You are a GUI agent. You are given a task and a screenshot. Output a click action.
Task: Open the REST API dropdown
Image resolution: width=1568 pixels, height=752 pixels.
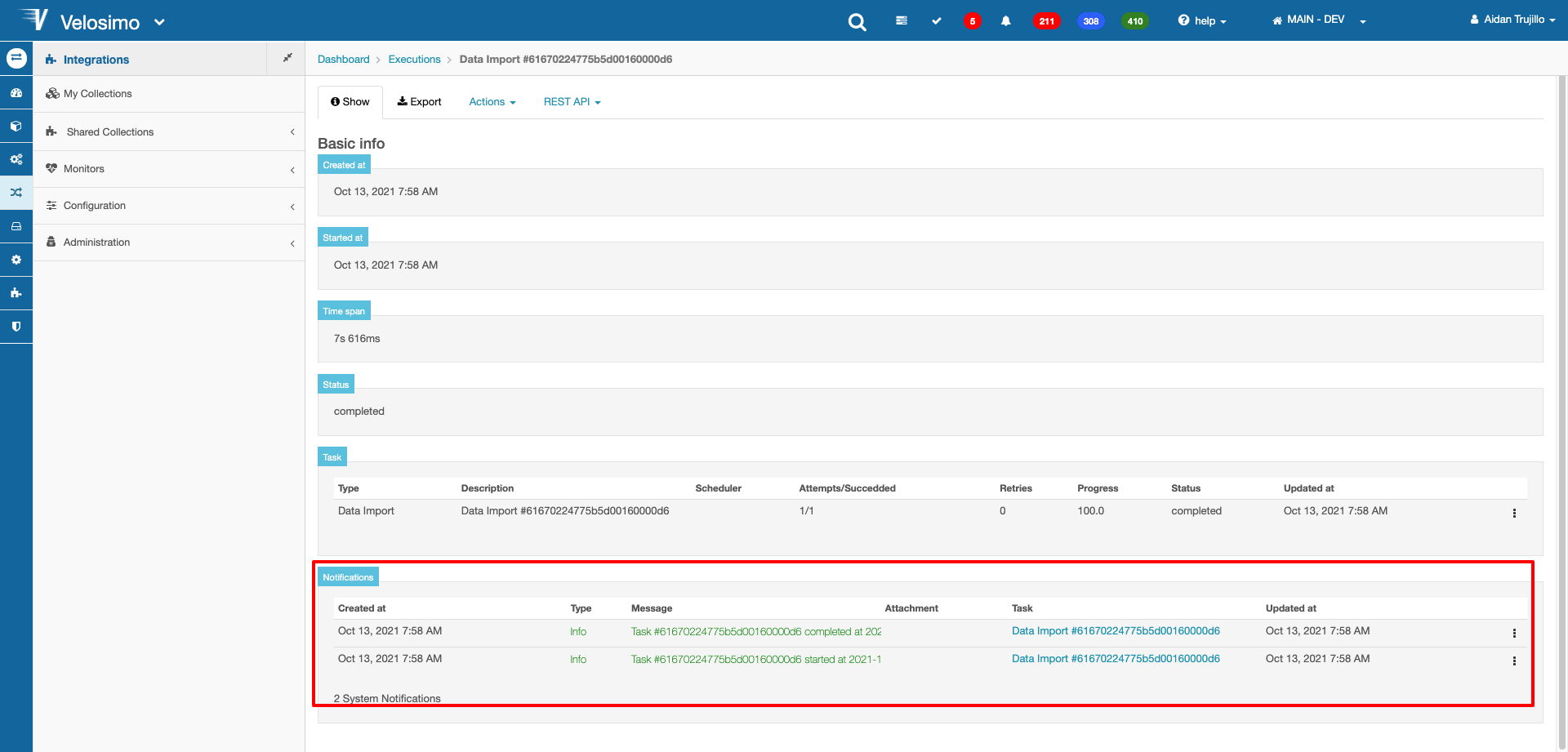pos(572,102)
